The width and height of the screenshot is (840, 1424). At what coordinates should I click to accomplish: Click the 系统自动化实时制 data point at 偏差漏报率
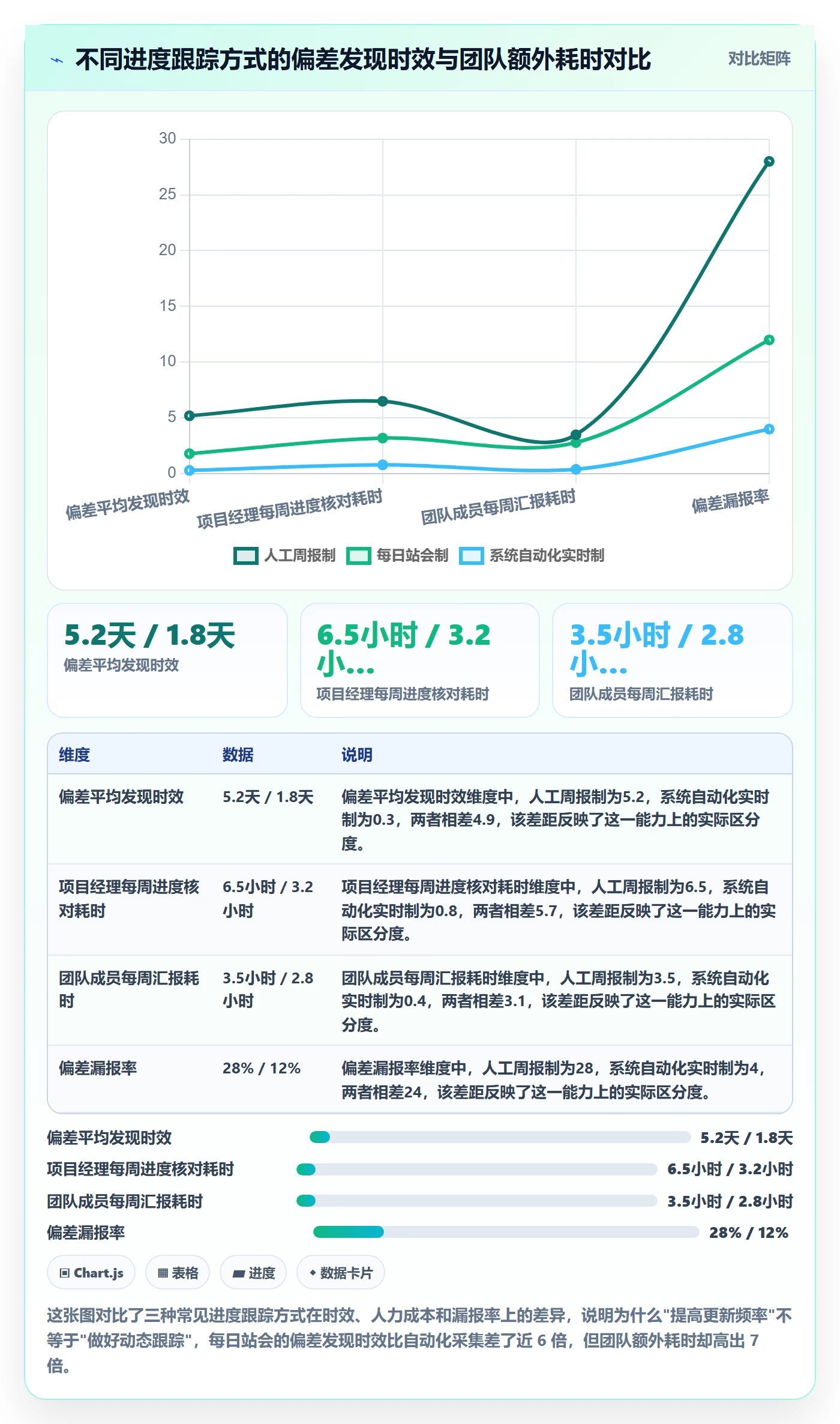769,429
